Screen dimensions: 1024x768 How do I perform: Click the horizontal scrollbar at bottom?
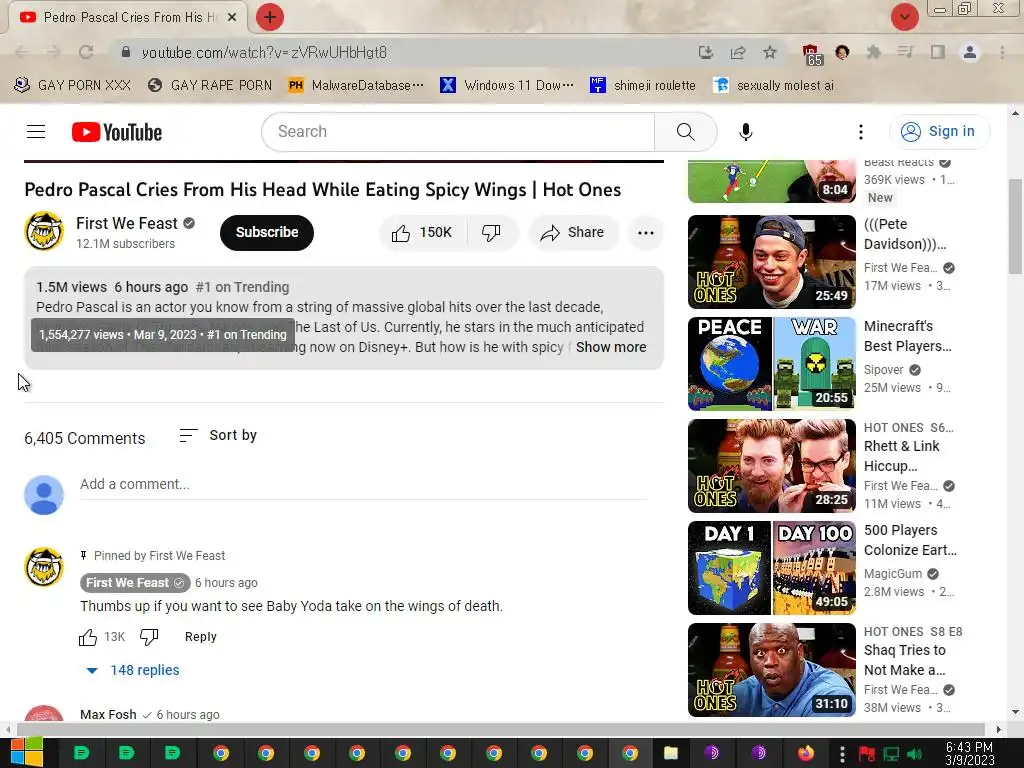tap(500, 729)
